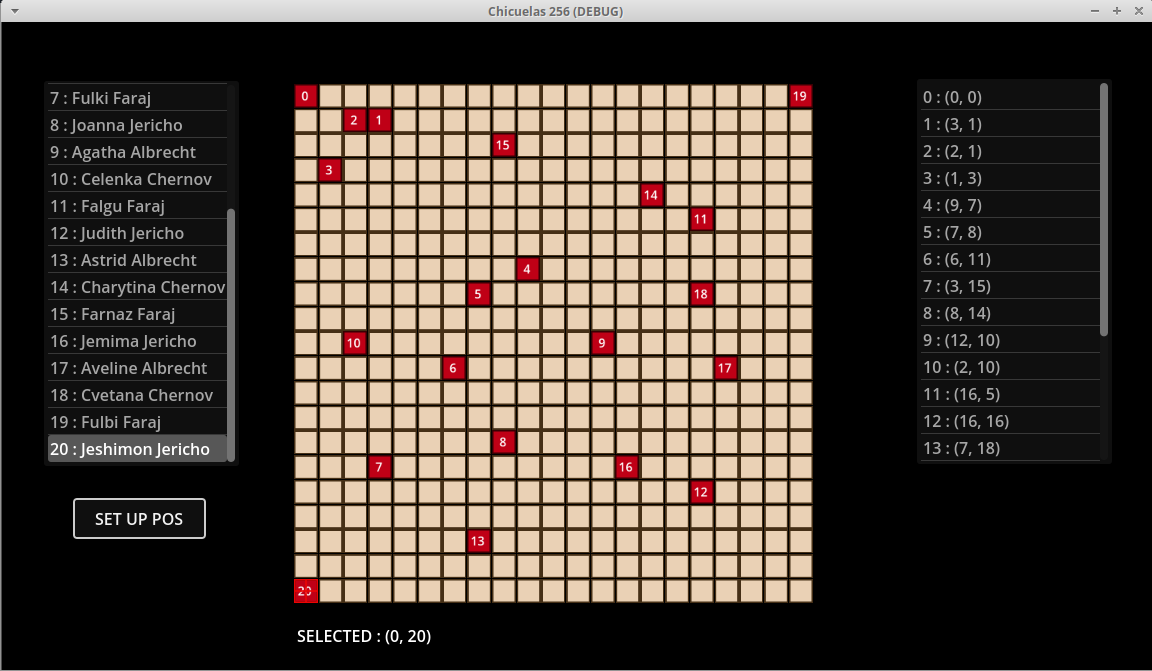The height and width of the screenshot is (671, 1152).
Task: Choose "19 : Fulbi Faraj" row
Action: (x=137, y=422)
